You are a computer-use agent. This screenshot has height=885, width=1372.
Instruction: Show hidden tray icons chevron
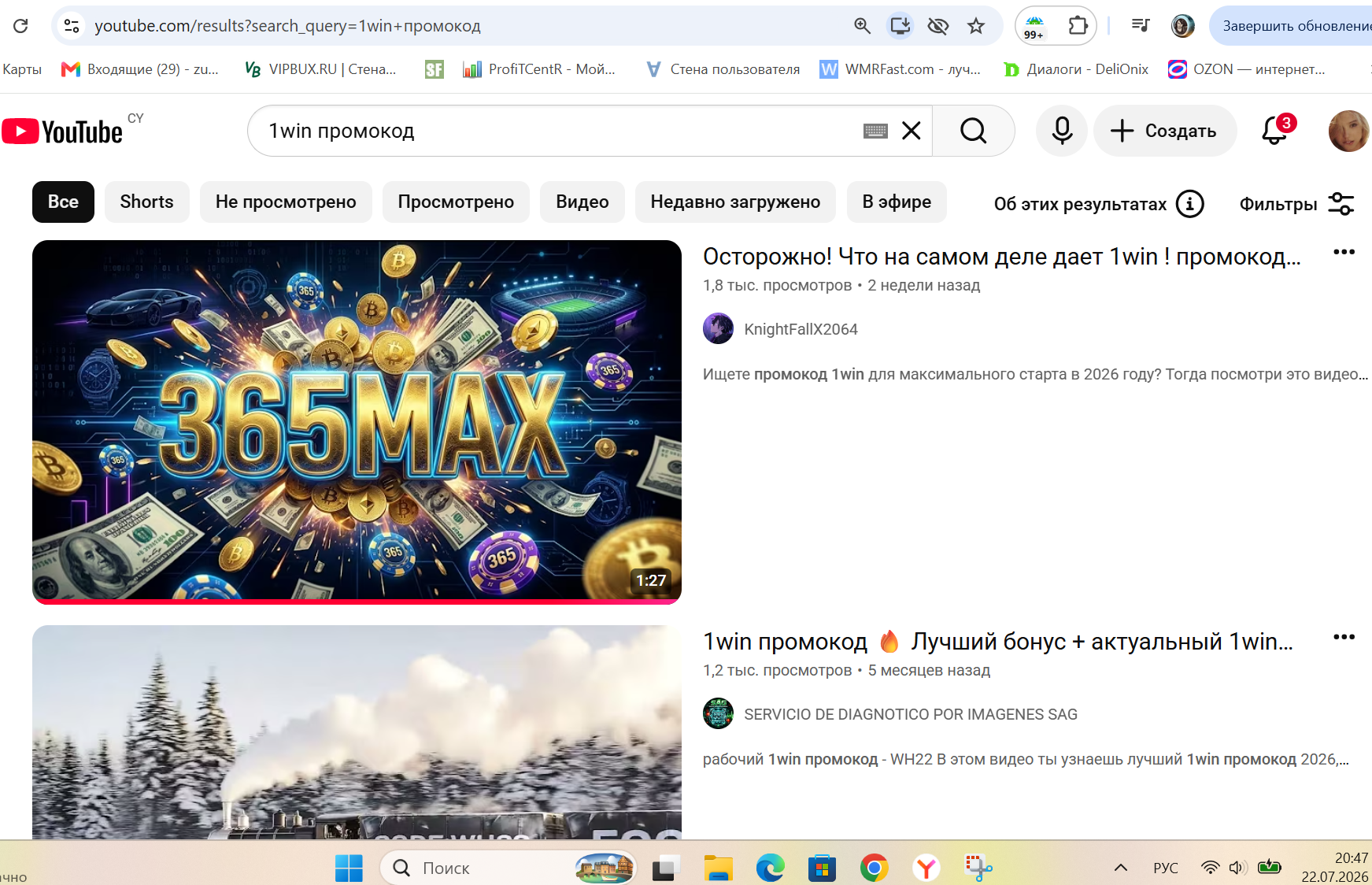coord(1121,868)
